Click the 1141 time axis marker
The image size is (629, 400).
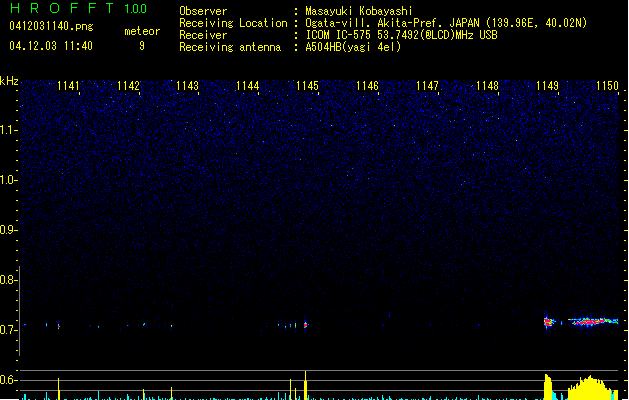(68, 86)
